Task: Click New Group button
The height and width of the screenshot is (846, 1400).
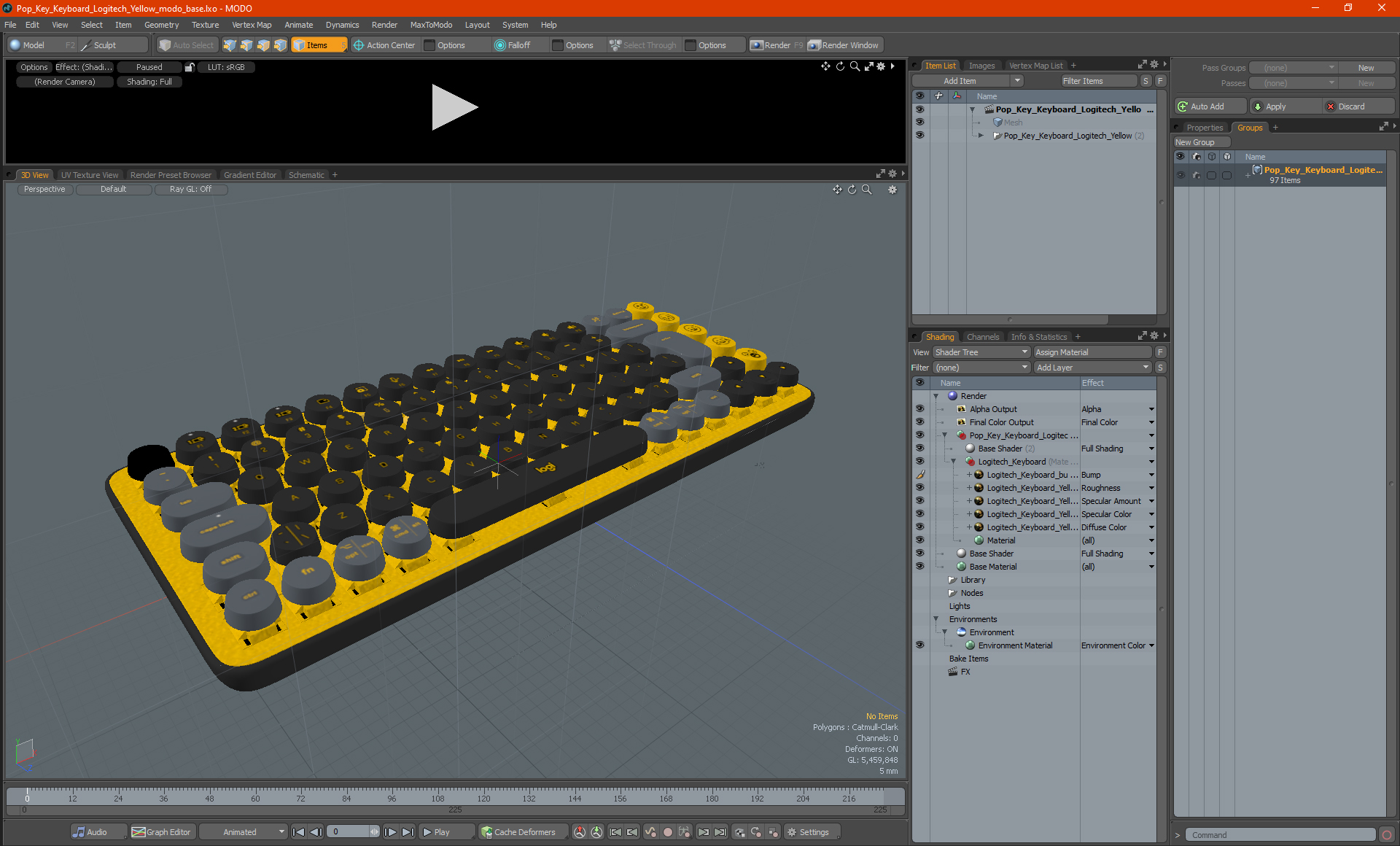Action: coord(1201,142)
